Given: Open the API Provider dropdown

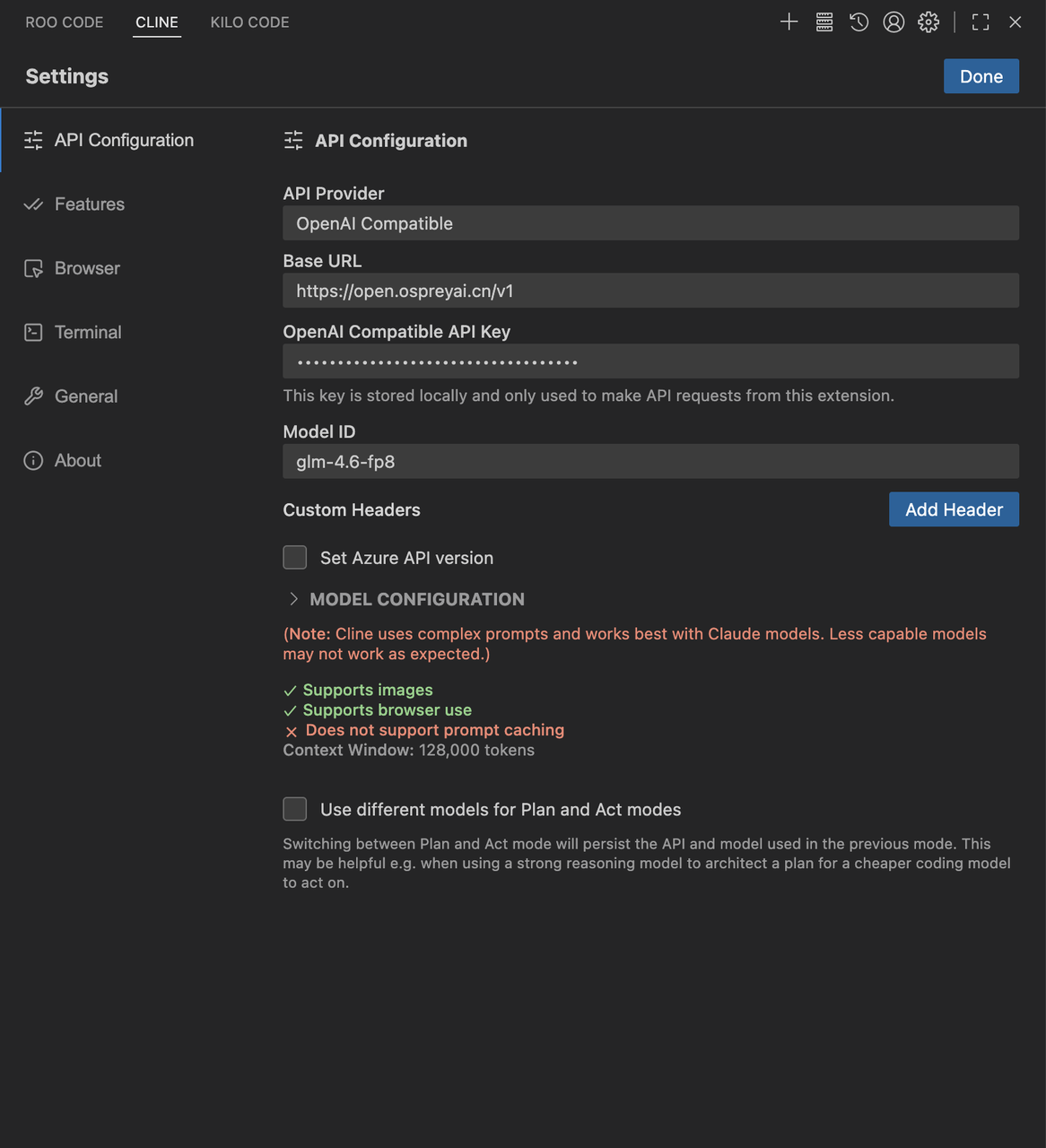Looking at the screenshot, I should click(650, 223).
